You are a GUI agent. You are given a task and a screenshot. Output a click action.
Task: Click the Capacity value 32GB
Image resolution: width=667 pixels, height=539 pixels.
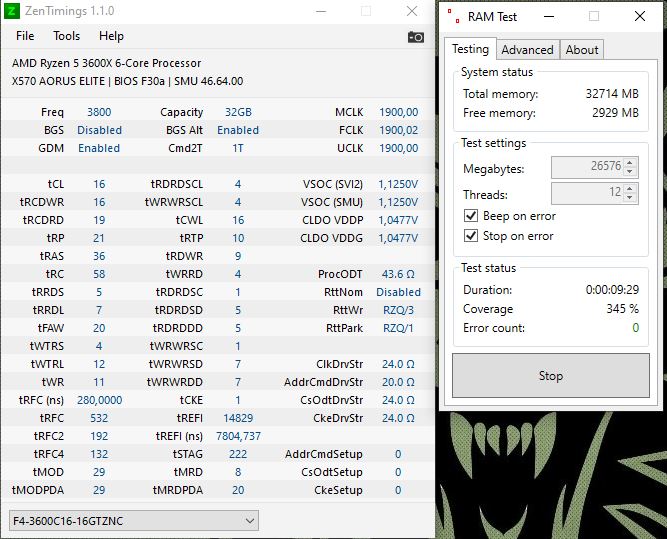coord(238,112)
